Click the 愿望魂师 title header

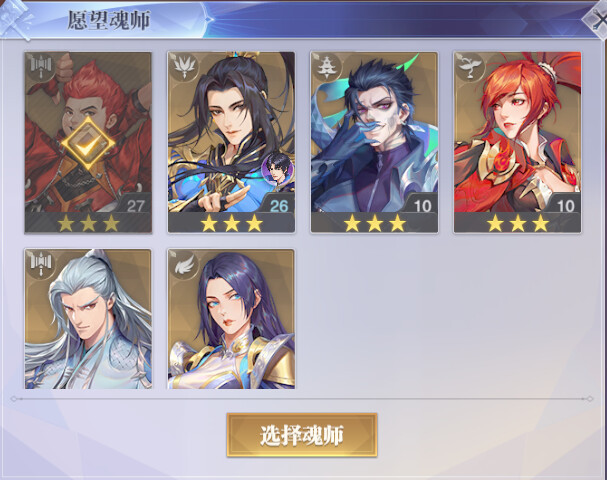pyautogui.click(x=108, y=20)
